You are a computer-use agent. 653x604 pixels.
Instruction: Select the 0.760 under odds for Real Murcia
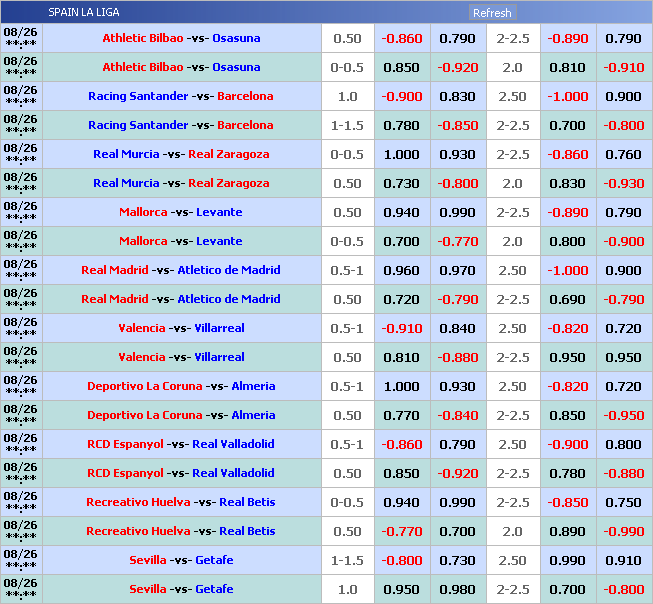623,155
